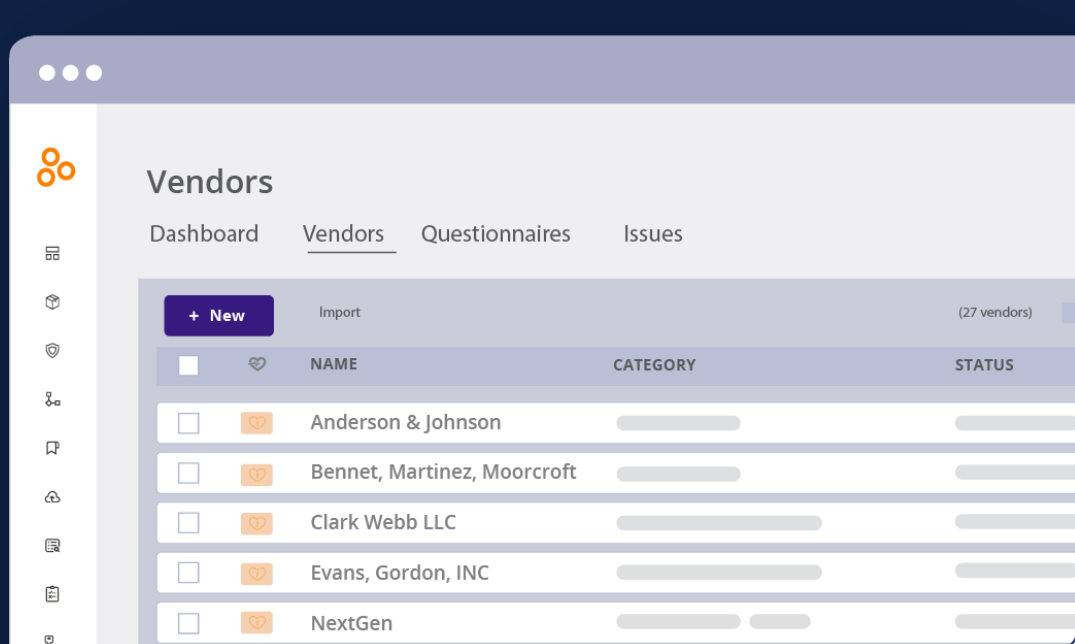Screen dimensions: 1075x644
Task: Toggle the select-all checkbox in the header row
Action: 188,365
